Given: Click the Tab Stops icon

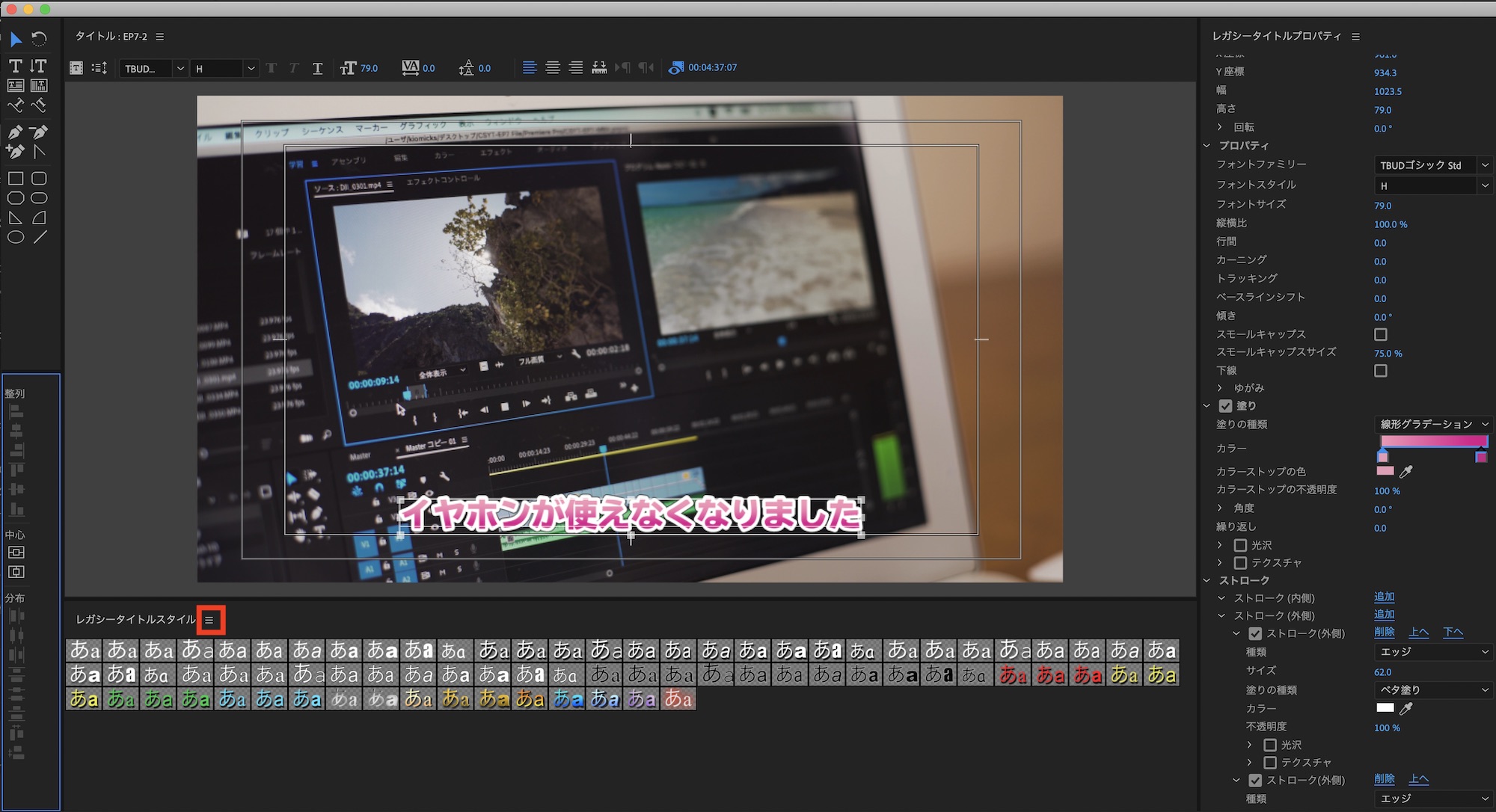Looking at the screenshot, I should tap(599, 68).
